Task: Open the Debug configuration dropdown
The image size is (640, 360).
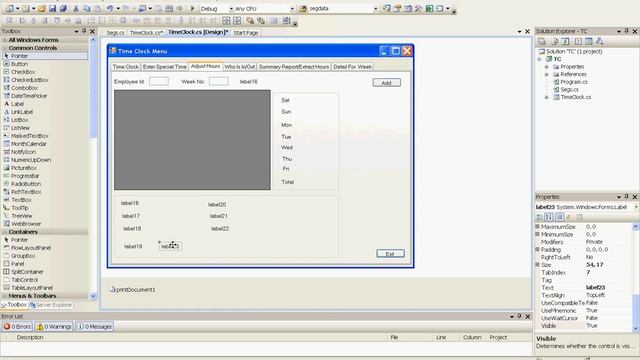Action: point(231,9)
